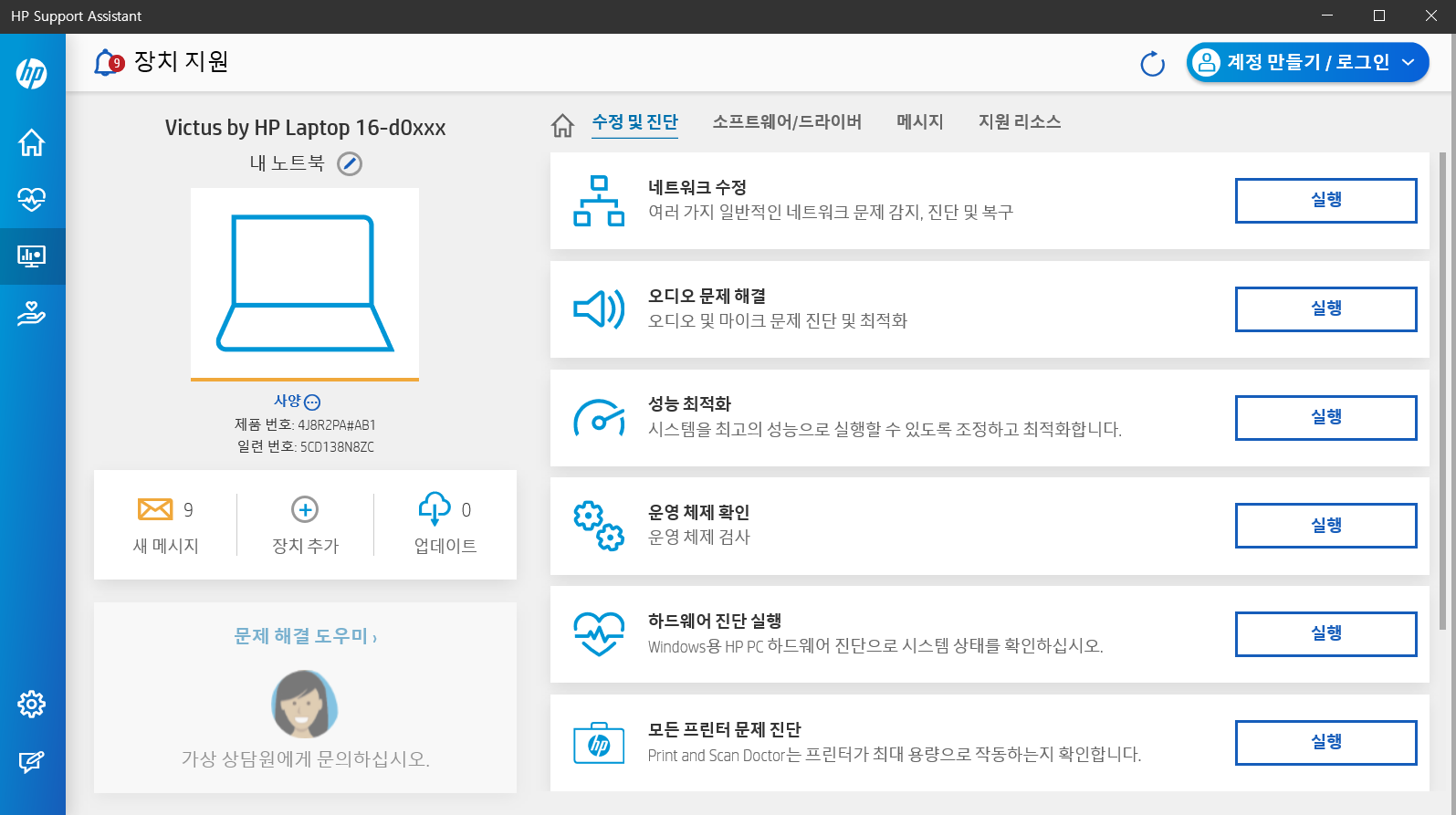Viewport: 1456px width, 815px height.
Task: Open settings gear in the sidebar
Action: pyautogui.click(x=32, y=704)
